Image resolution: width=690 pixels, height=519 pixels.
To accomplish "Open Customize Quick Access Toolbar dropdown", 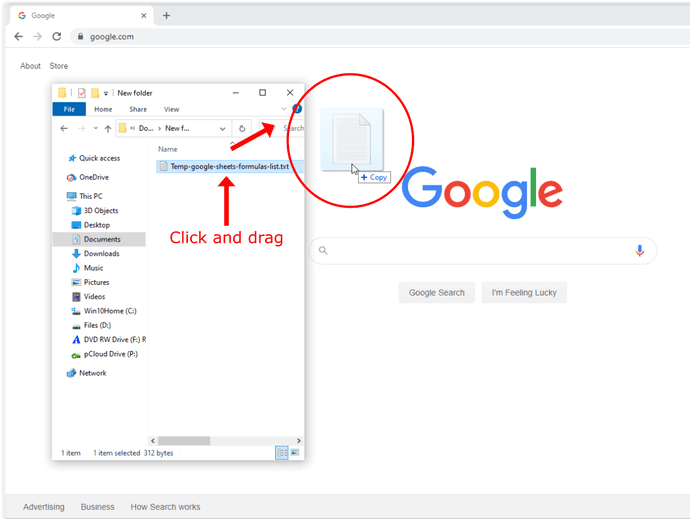I will [x=106, y=93].
